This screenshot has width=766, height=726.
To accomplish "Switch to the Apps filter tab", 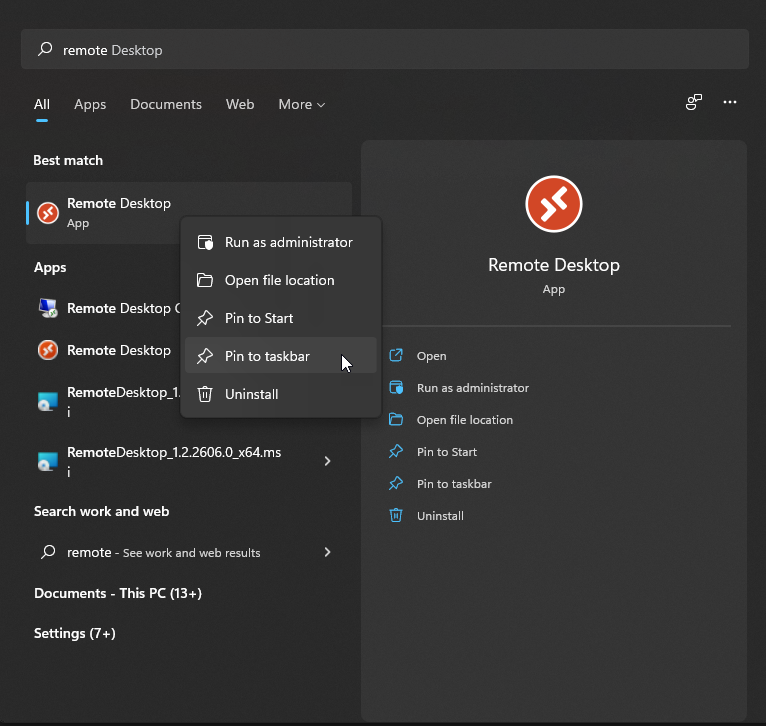I will (90, 104).
